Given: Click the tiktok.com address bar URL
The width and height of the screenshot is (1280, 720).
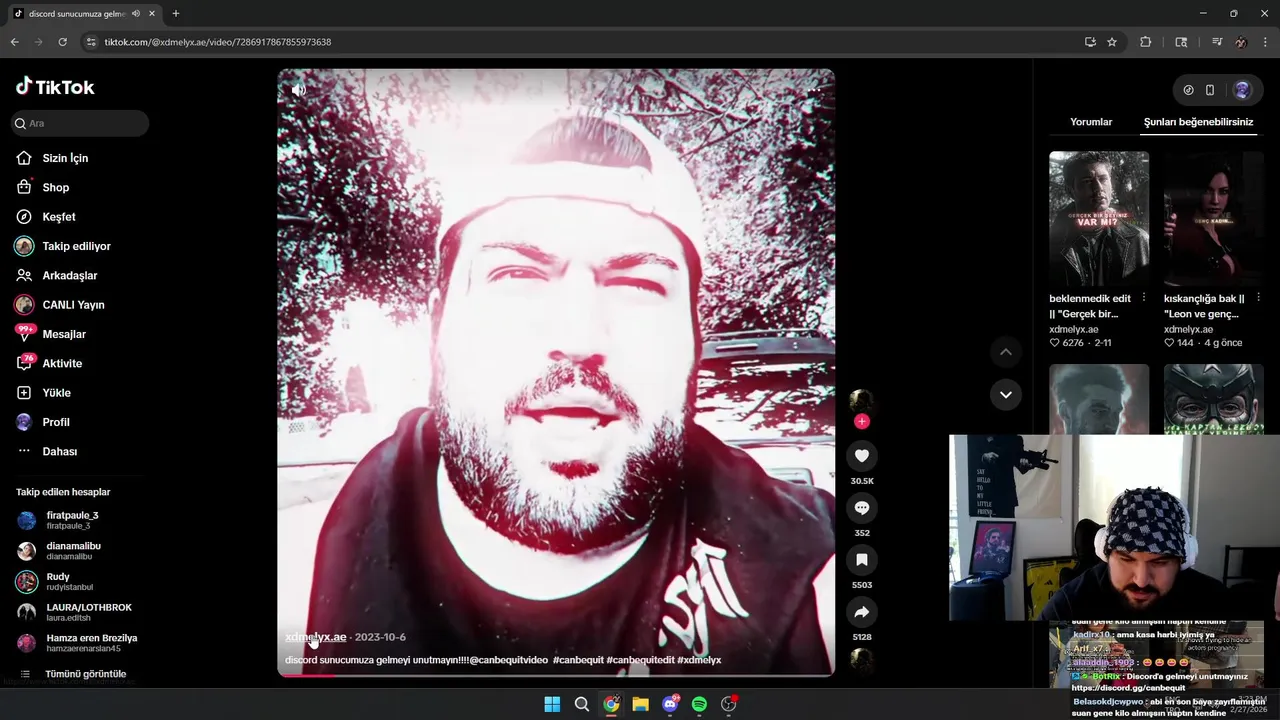Looking at the screenshot, I should (x=218, y=42).
